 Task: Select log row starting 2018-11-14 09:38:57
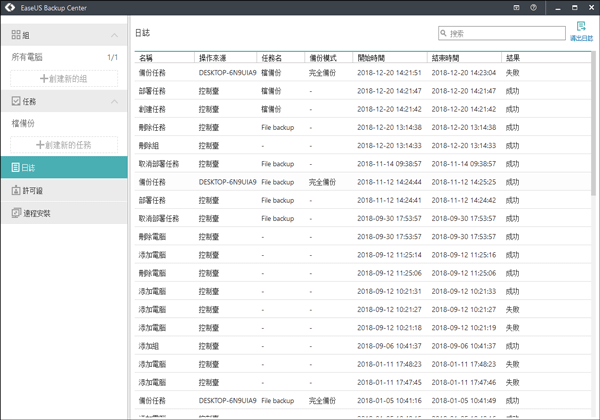363,164
